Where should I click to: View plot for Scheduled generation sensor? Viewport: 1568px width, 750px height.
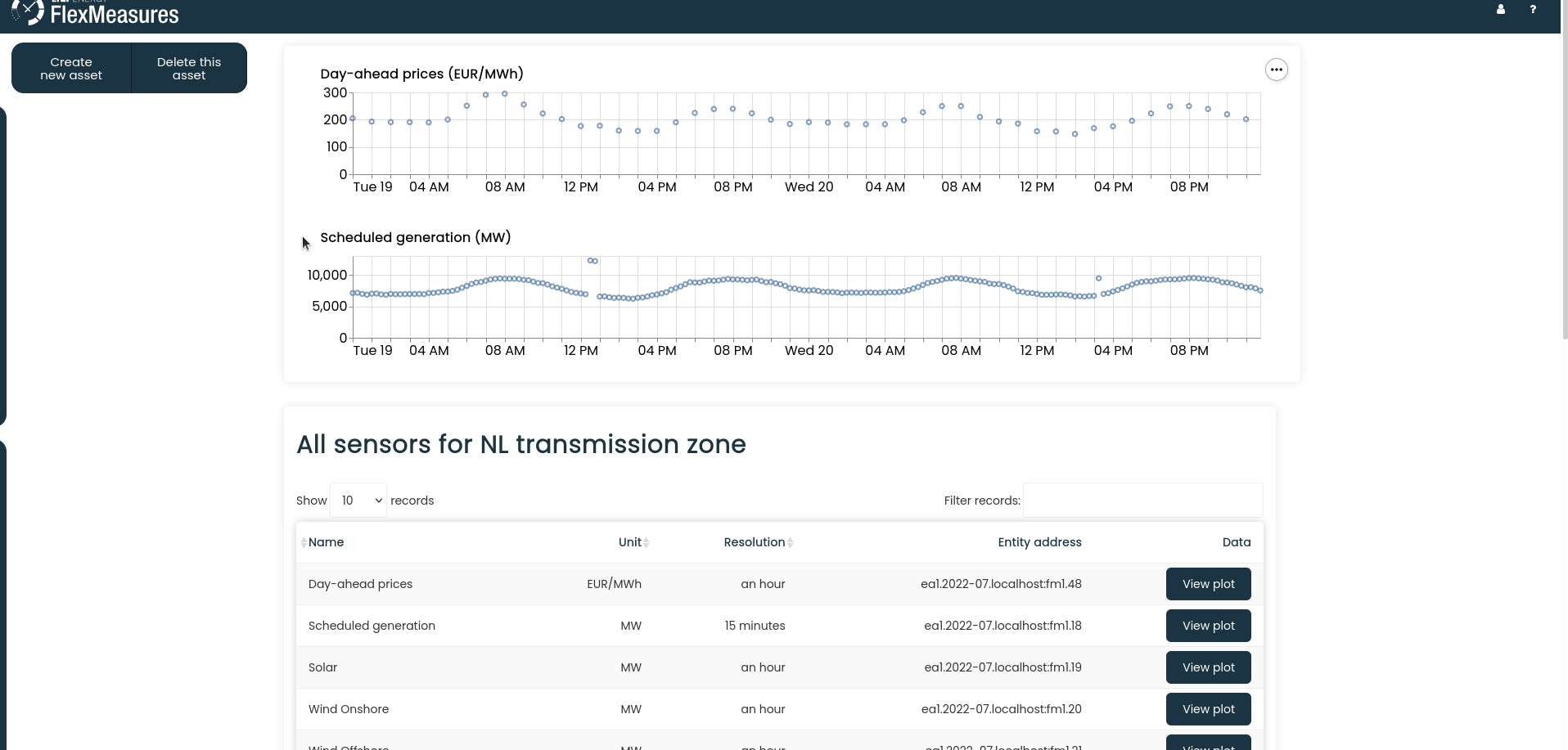click(x=1208, y=626)
